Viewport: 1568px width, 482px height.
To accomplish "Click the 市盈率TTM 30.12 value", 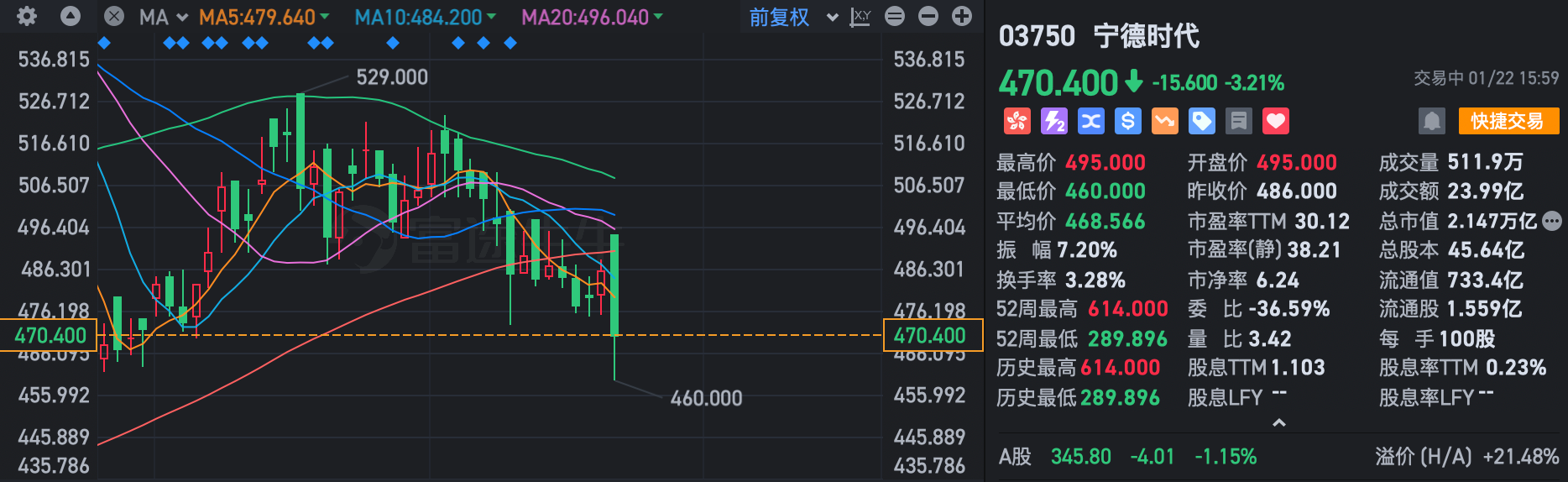I will [1322, 221].
